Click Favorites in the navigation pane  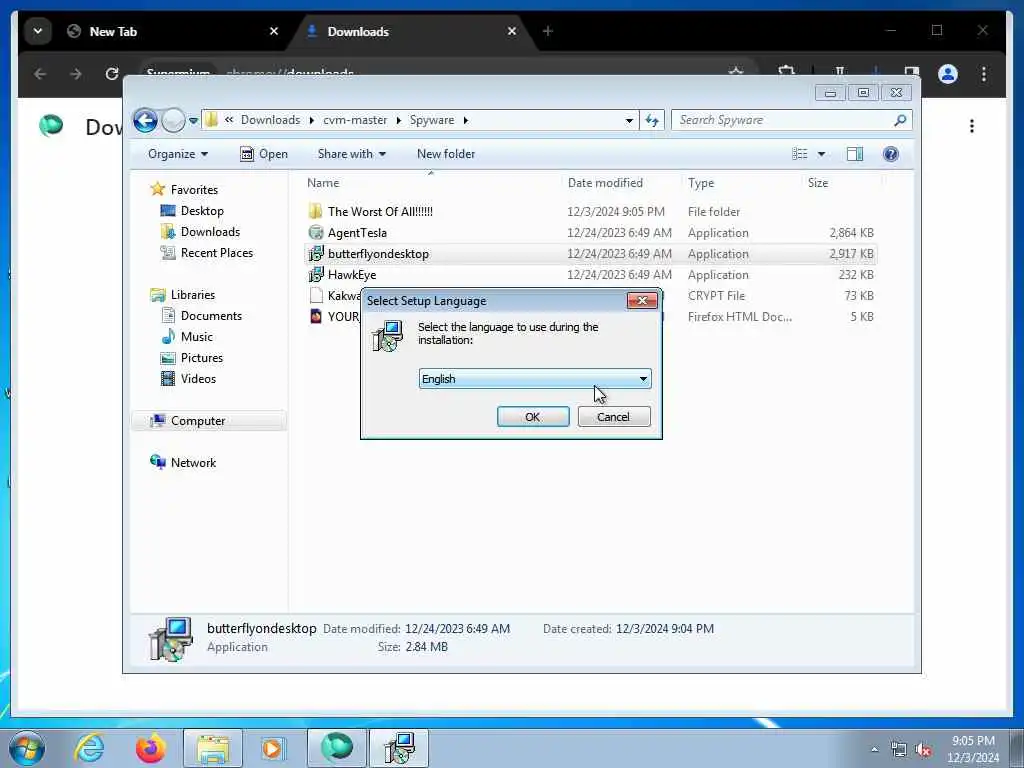coord(195,189)
